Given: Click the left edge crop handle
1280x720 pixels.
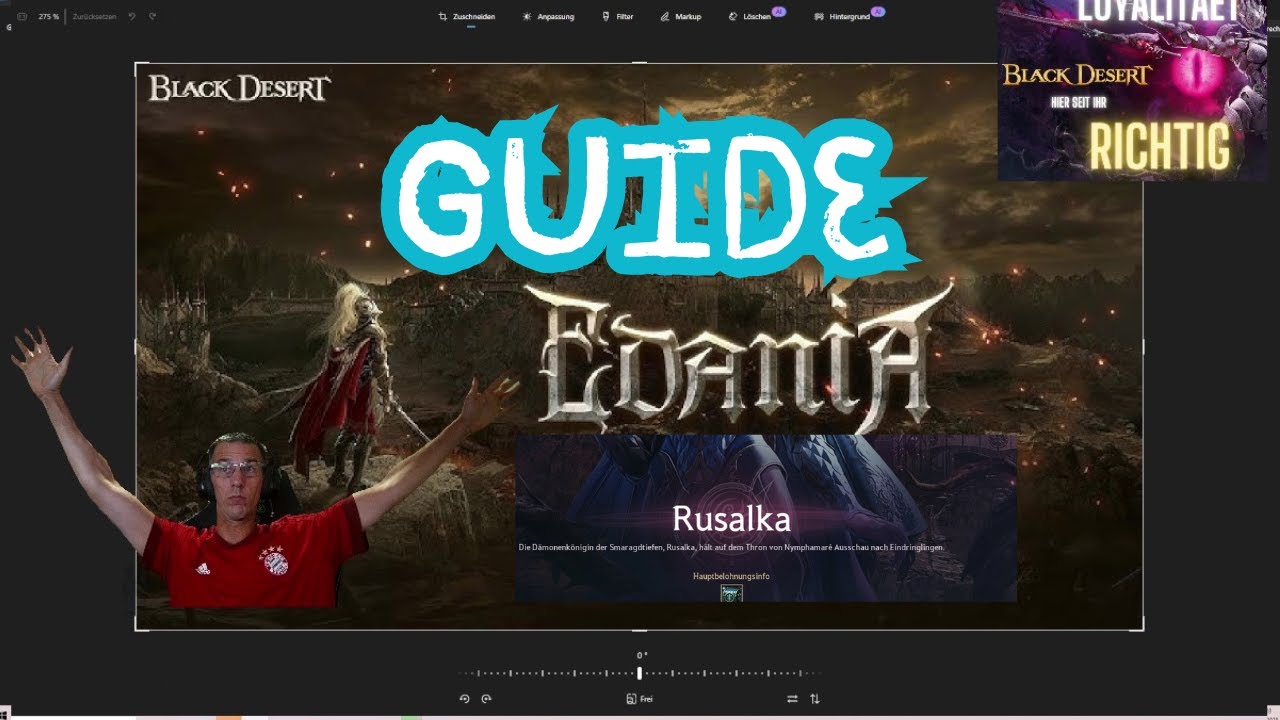Looking at the screenshot, I should tap(136, 345).
